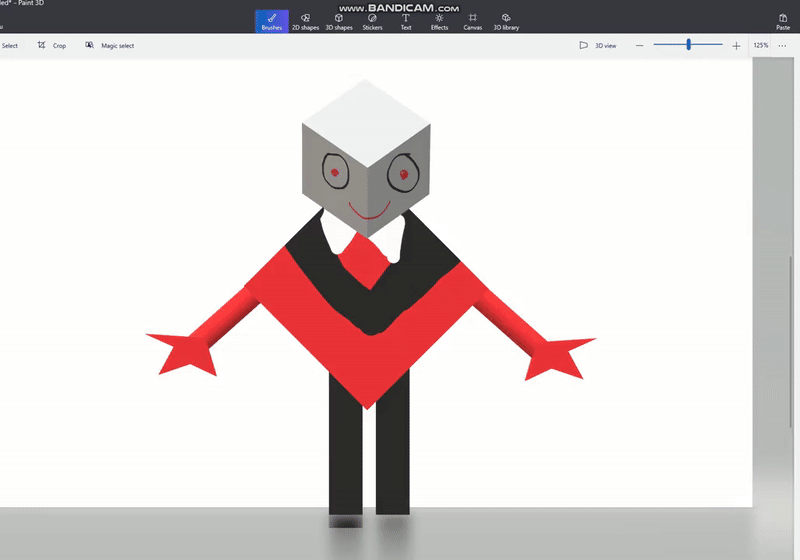This screenshot has height=560, width=800.
Task: Open the 2D shapes panel
Action: (305, 21)
